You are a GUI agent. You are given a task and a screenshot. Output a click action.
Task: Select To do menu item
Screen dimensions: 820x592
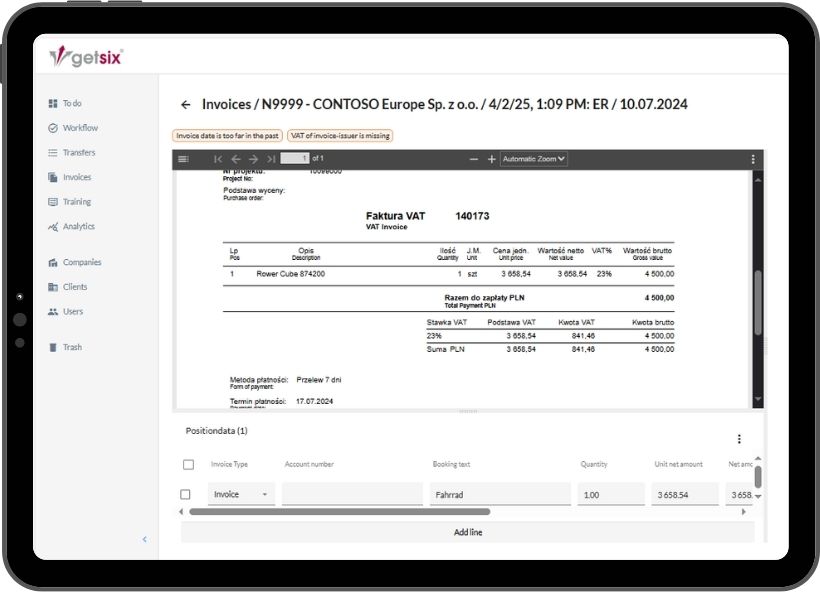[x=72, y=104]
